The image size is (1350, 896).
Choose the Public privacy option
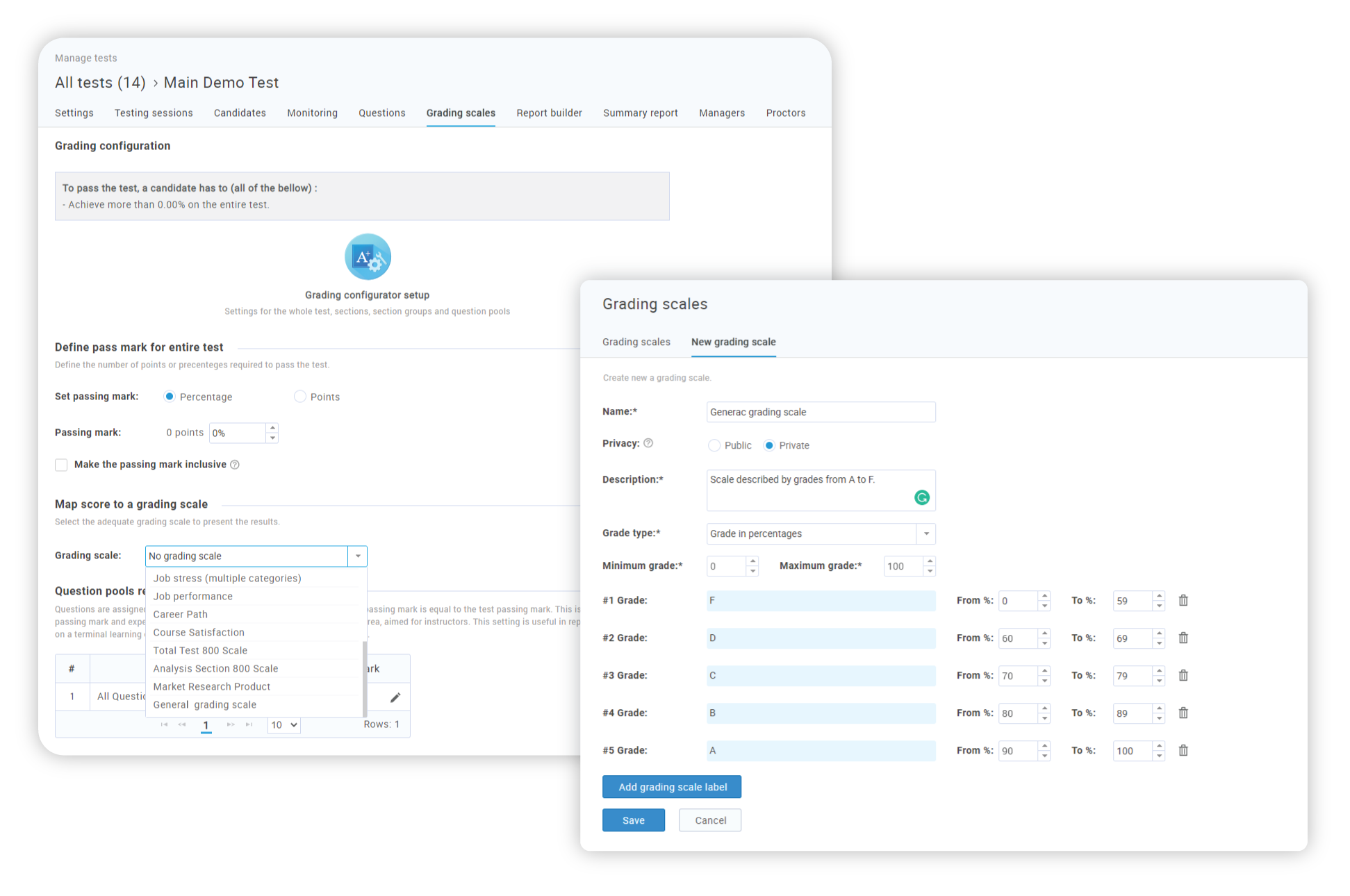point(714,445)
